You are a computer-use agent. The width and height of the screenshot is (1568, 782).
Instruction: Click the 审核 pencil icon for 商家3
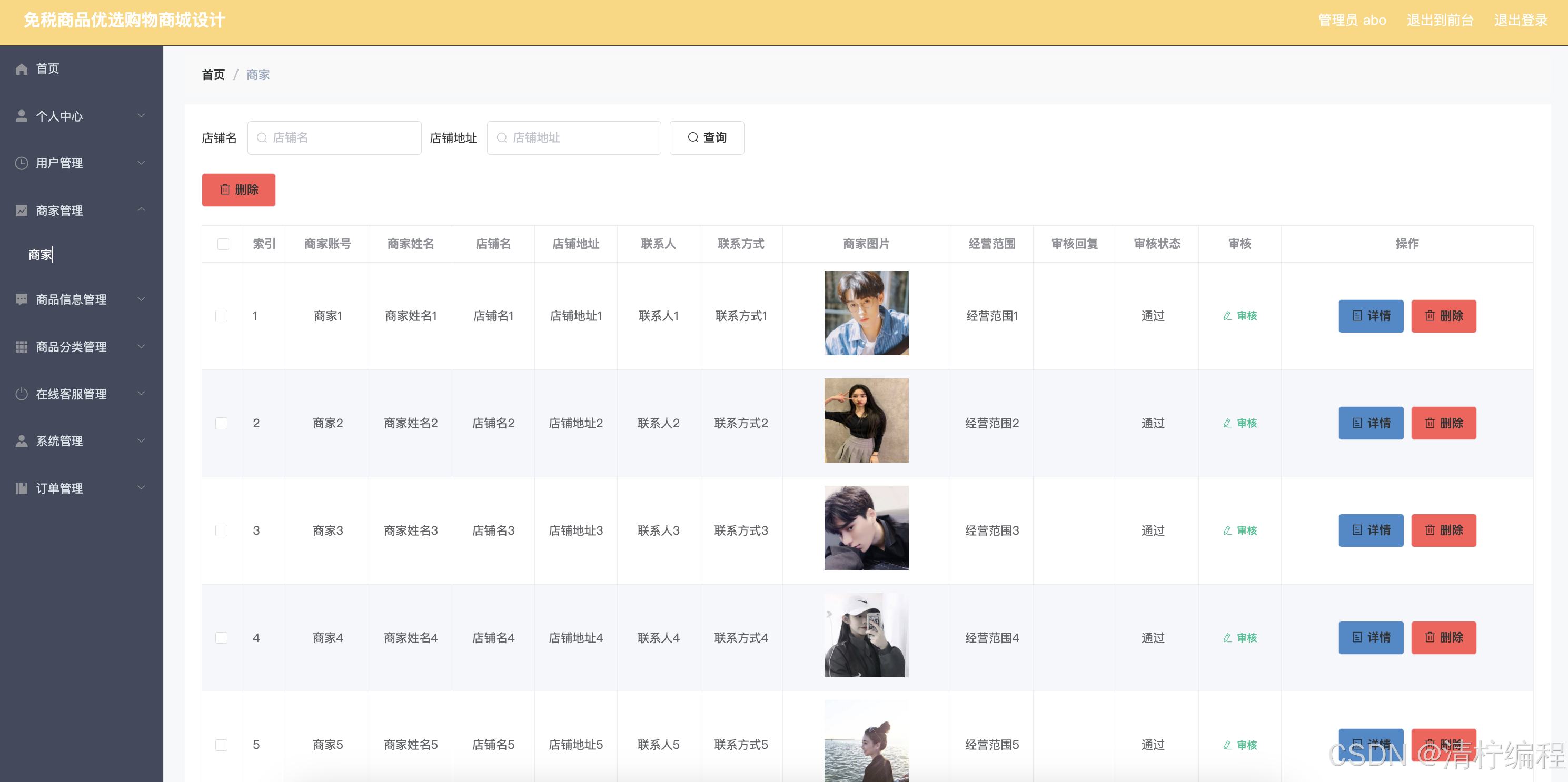point(1227,530)
